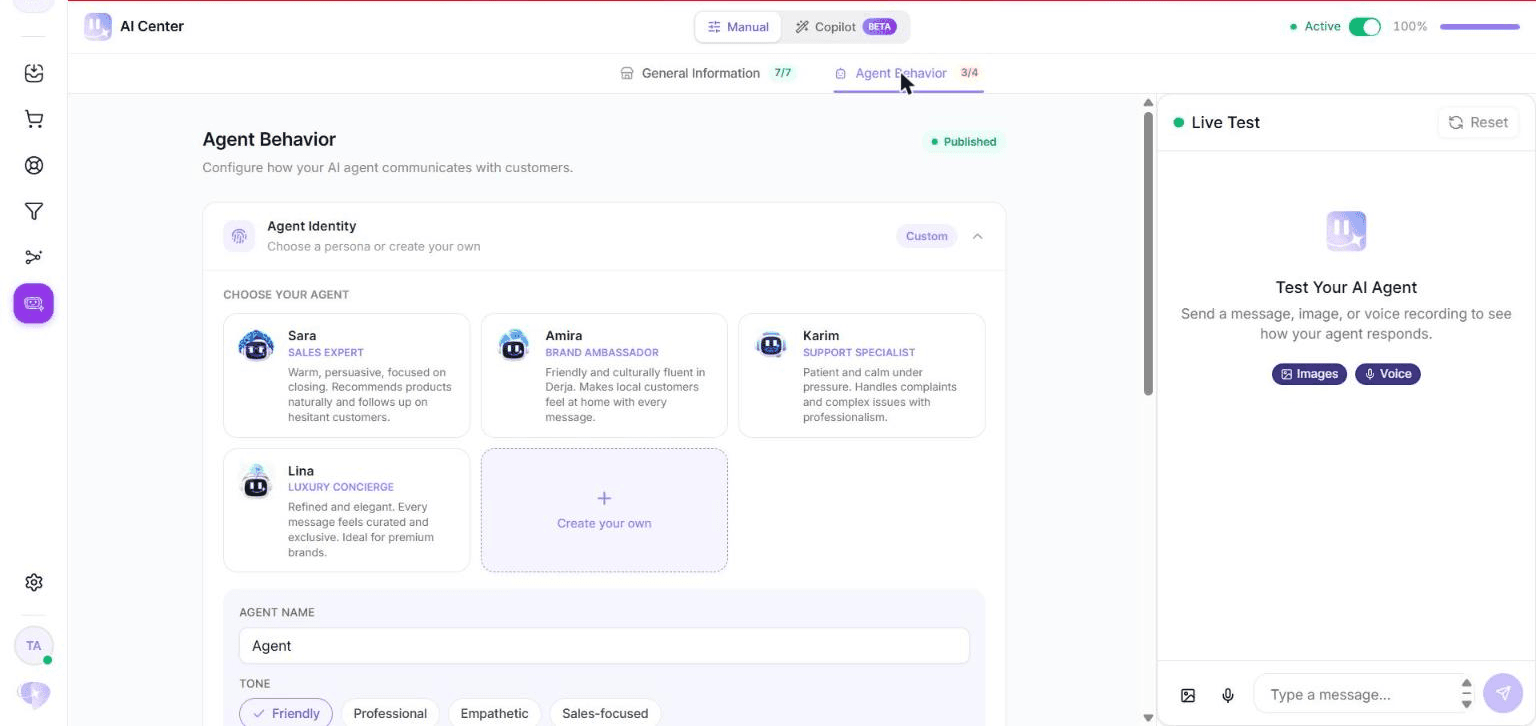Click Amira's robot avatar
This screenshot has height=726, width=1536.
click(x=513, y=345)
